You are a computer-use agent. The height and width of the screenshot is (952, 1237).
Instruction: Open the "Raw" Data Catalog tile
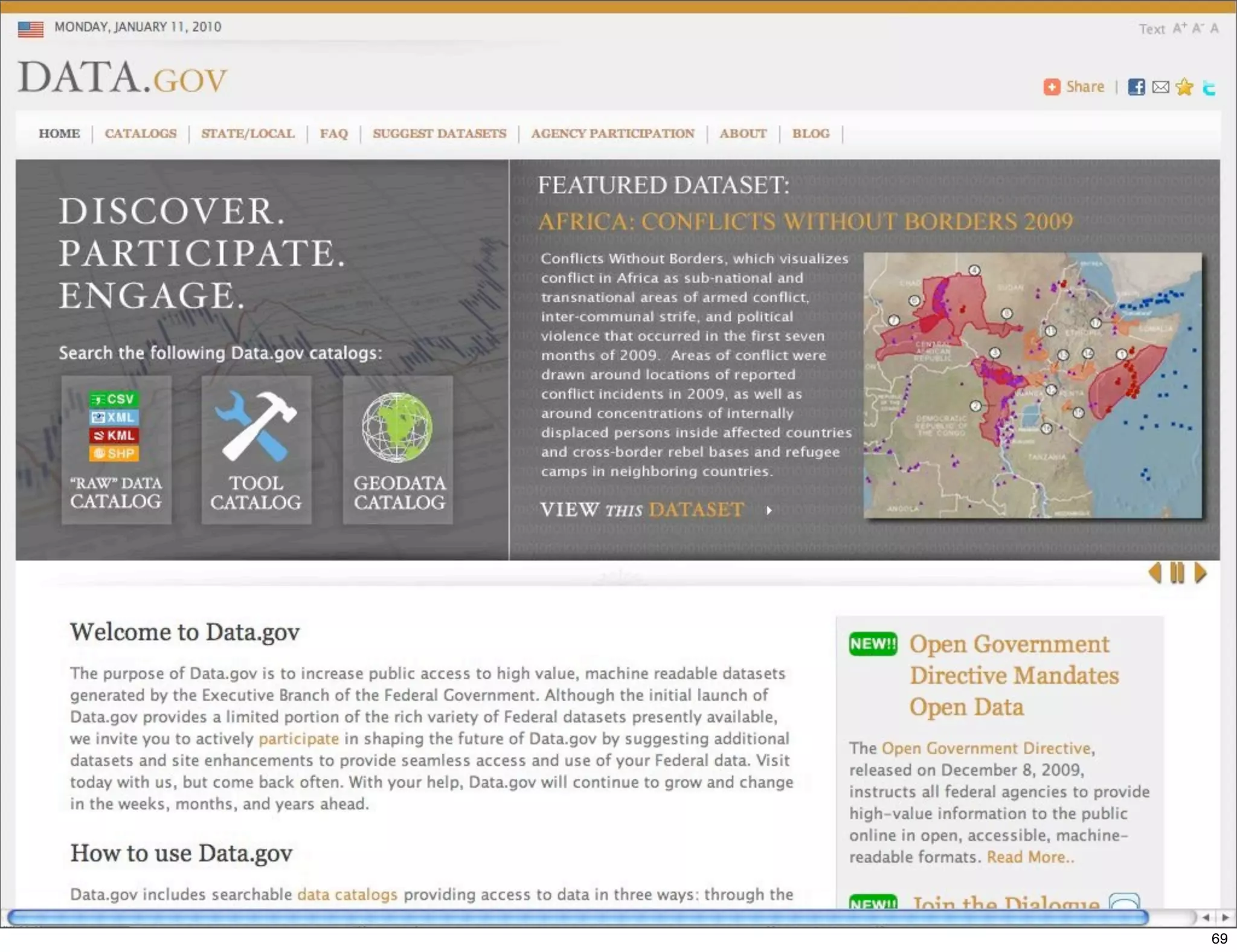pos(116,449)
